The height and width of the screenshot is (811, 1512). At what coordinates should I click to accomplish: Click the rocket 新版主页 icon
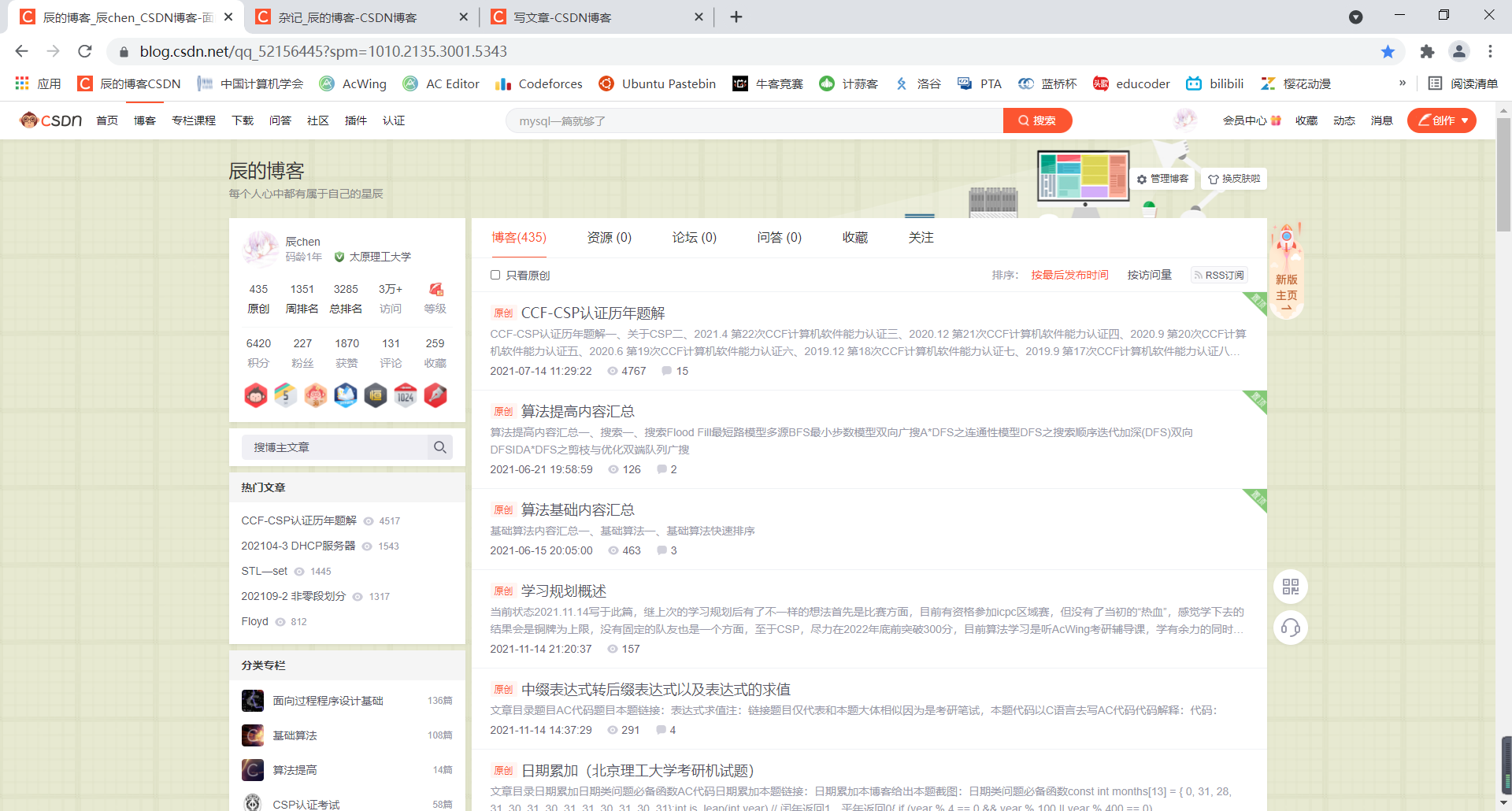click(1287, 270)
